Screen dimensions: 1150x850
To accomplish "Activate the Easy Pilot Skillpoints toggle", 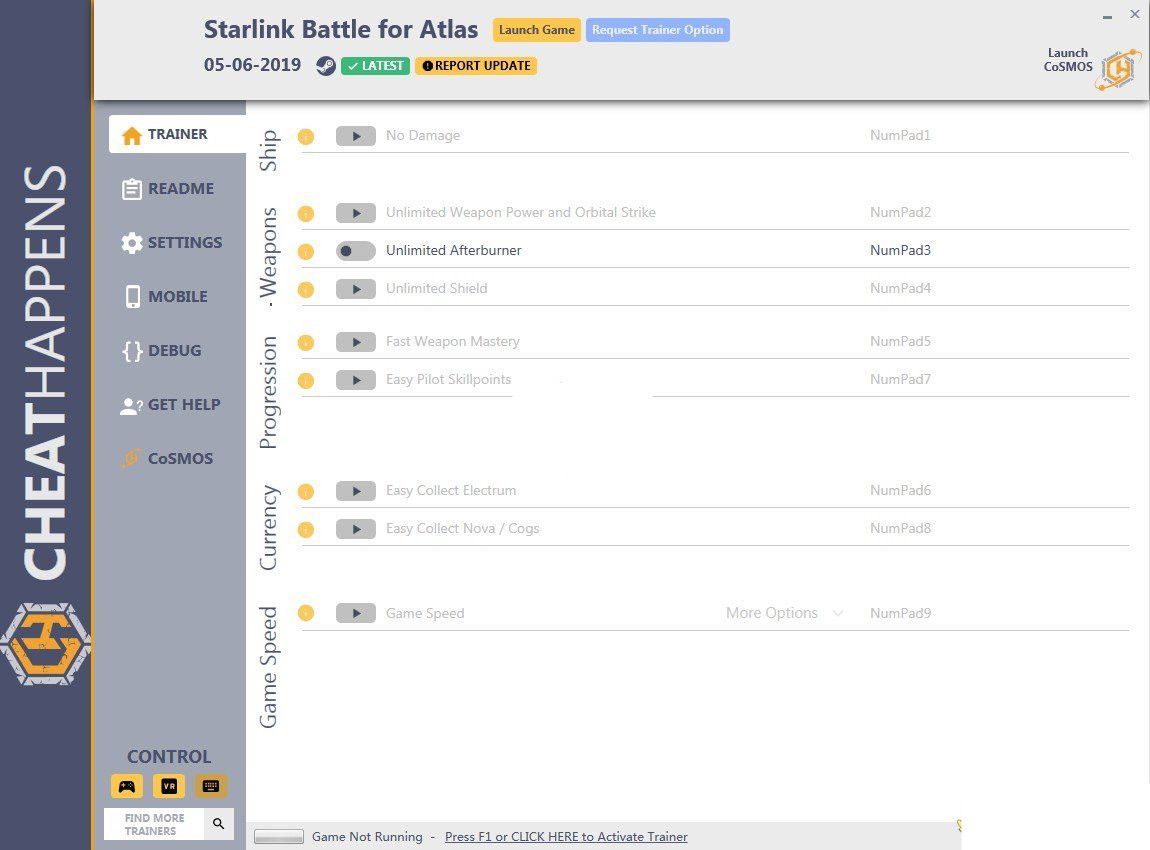I will tap(356, 380).
